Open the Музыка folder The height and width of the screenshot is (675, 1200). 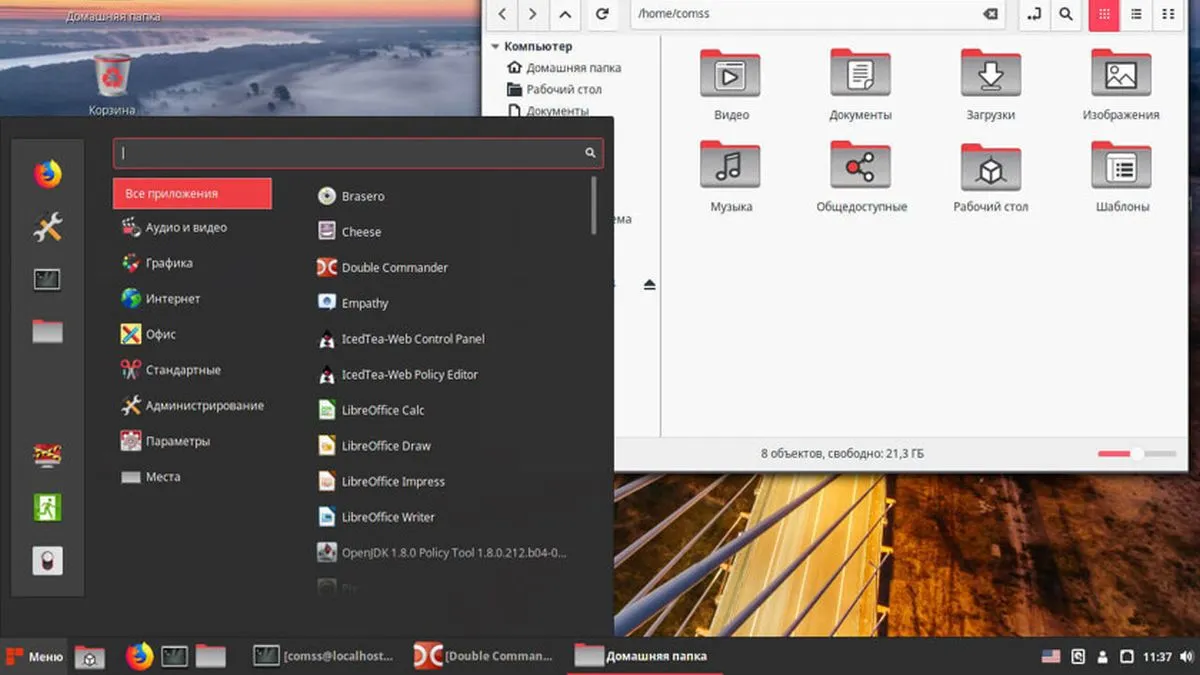[731, 163]
